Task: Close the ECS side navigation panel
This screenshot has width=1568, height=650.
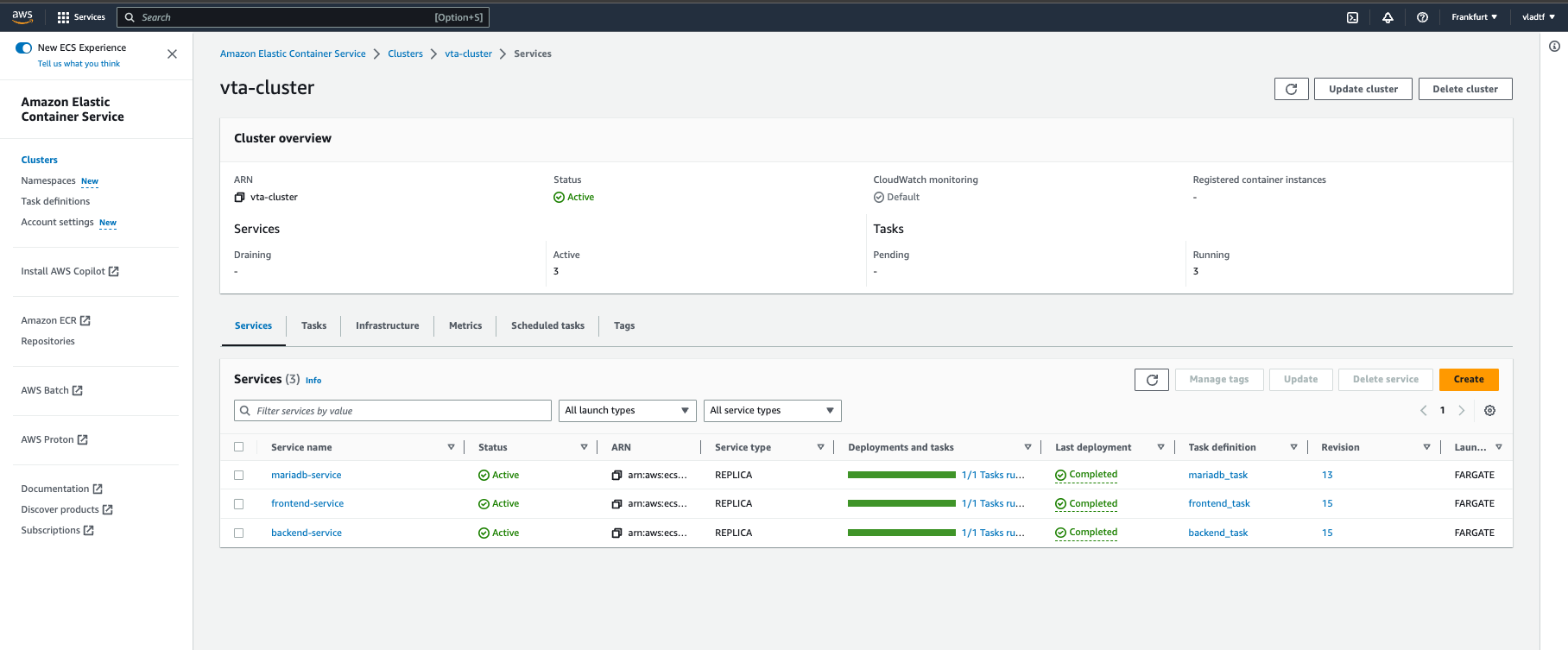Action: [x=172, y=54]
